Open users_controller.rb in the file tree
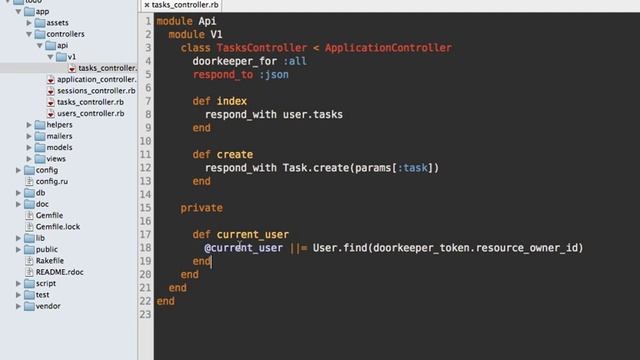This screenshot has width=640, height=360. [x=91, y=114]
